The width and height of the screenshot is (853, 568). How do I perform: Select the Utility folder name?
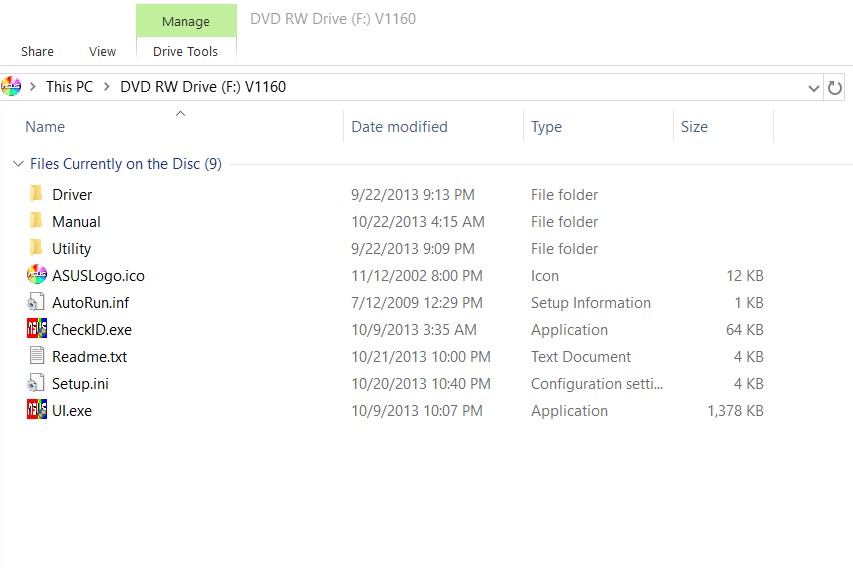71,249
